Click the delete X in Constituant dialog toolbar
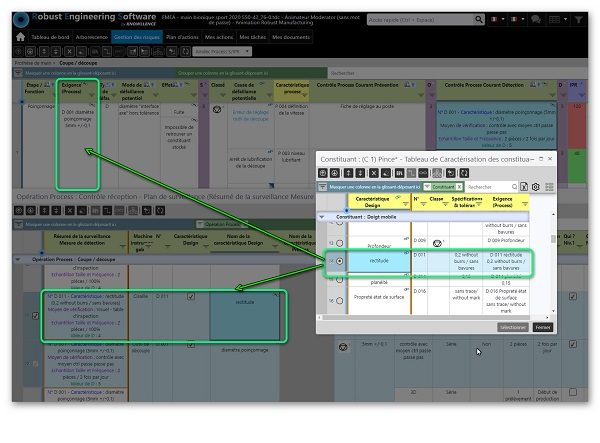600x443 pixels. pyautogui.click(x=373, y=173)
